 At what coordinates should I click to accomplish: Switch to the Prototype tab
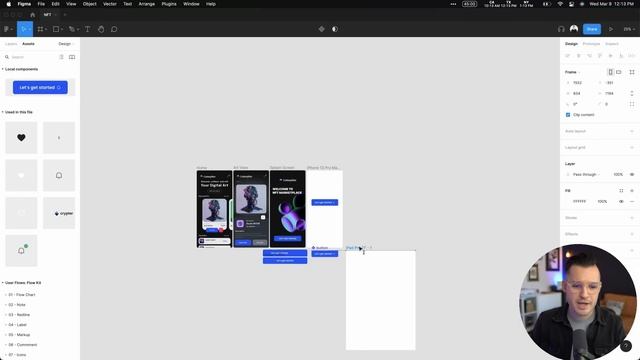[x=591, y=44]
